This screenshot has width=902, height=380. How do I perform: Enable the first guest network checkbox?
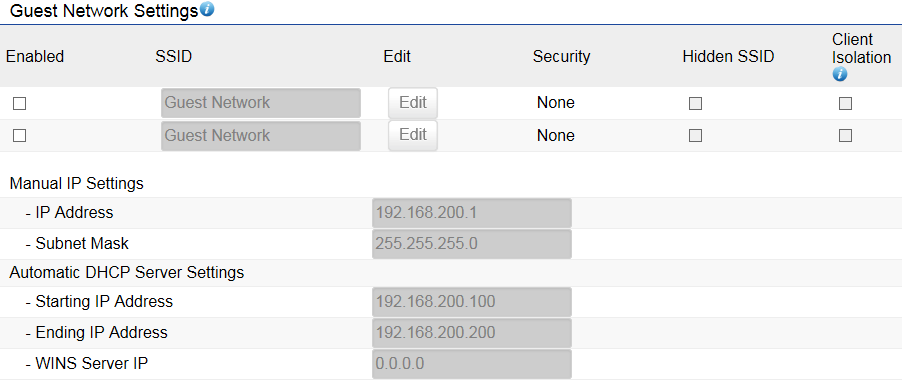click(20, 103)
